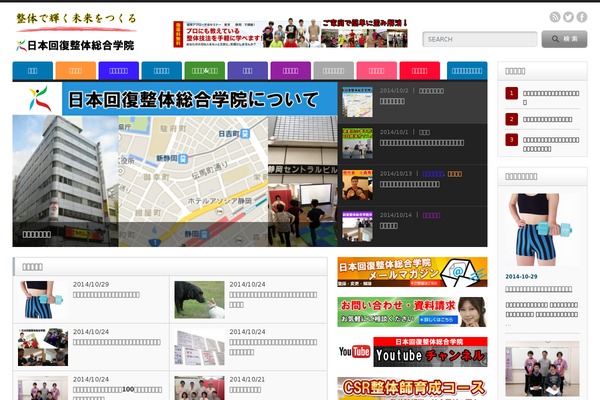This screenshot has height=400, width=600.
Task: Open the article dated 2014/10/21
Action: tap(248, 386)
